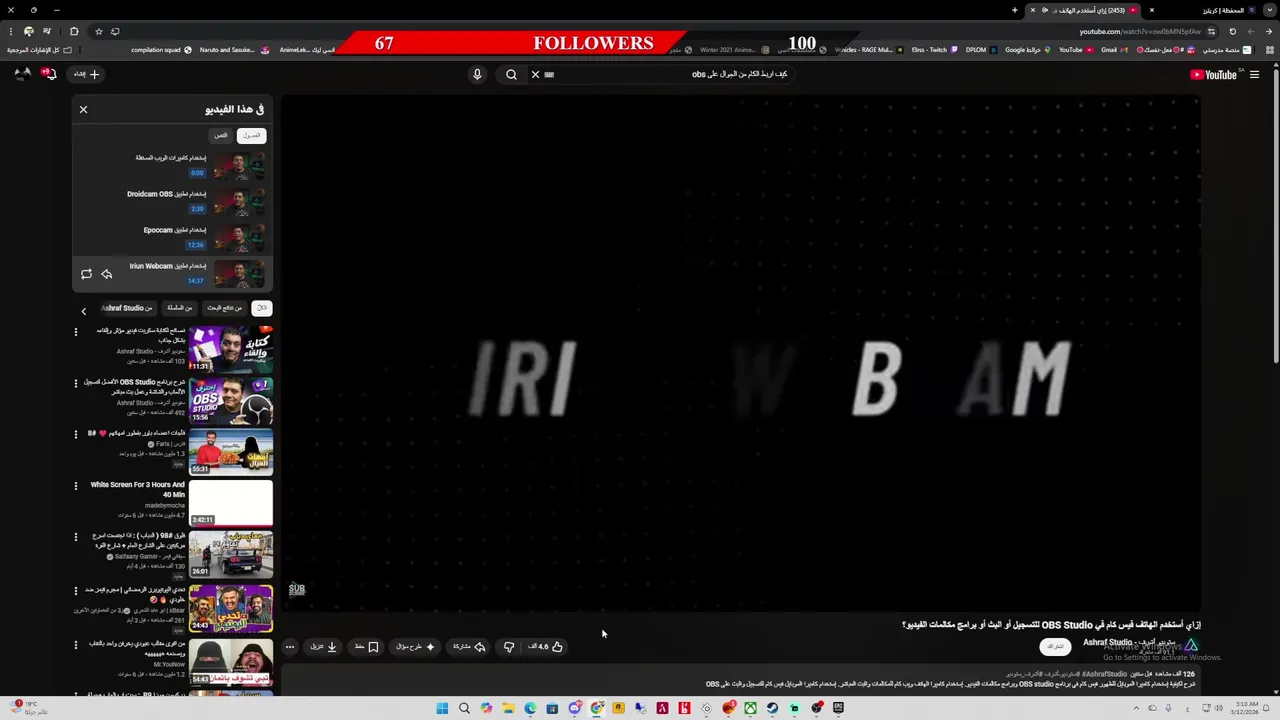The width and height of the screenshot is (1280, 720).
Task: Open Windows Start menu
Action: point(442,708)
